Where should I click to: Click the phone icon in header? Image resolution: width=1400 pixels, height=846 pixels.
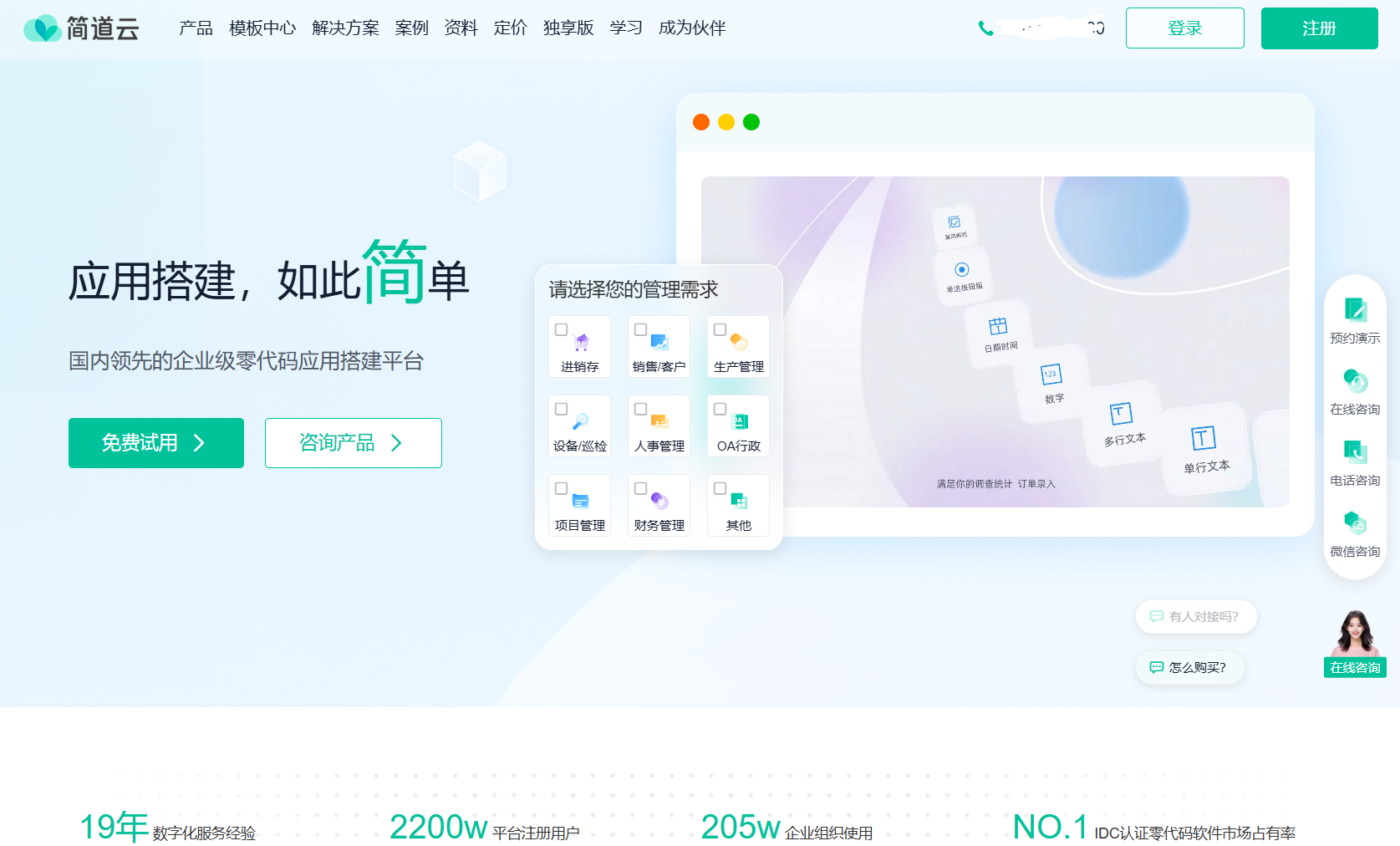click(x=986, y=28)
